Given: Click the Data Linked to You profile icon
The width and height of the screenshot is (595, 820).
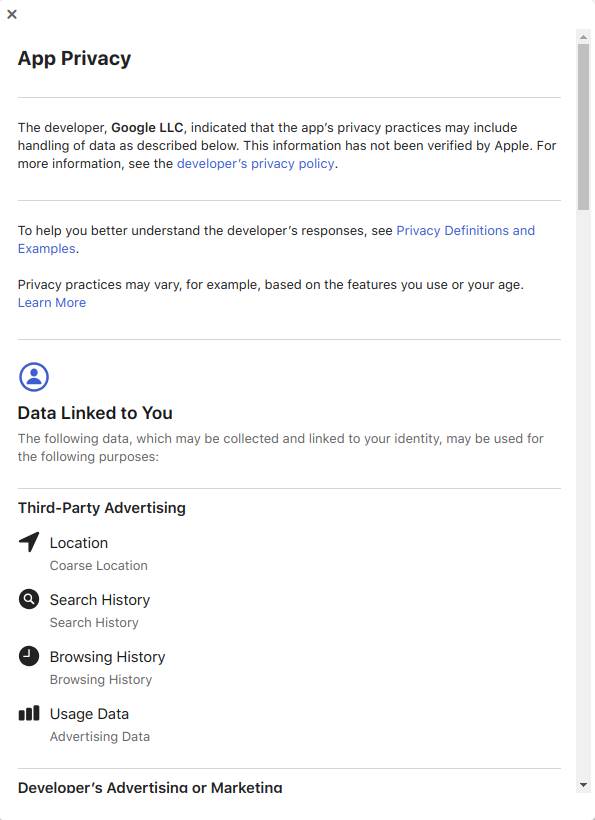Looking at the screenshot, I should (x=34, y=377).
